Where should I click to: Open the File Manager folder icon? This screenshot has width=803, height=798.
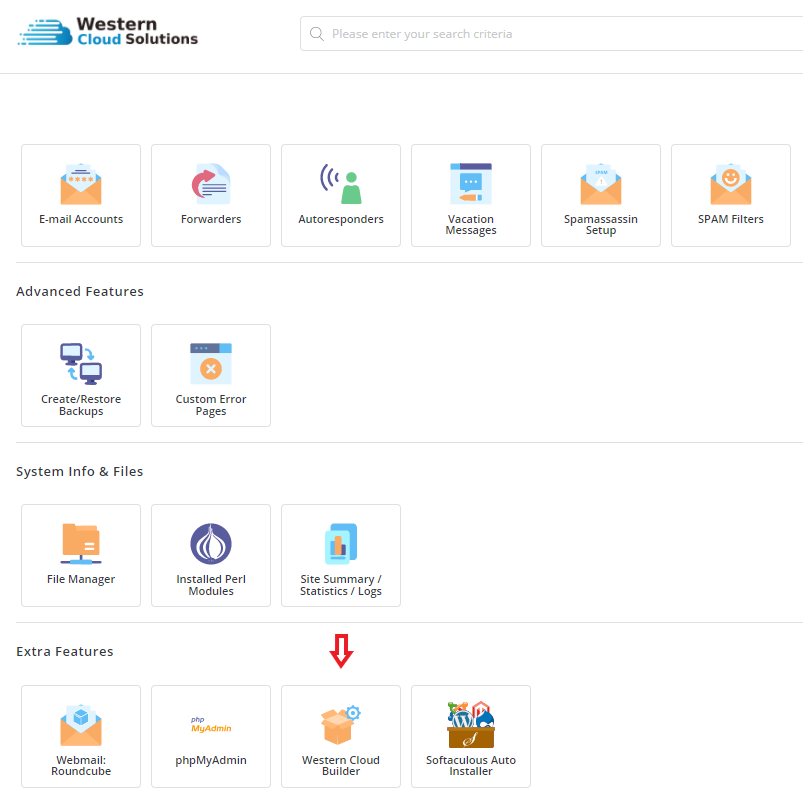81,544
